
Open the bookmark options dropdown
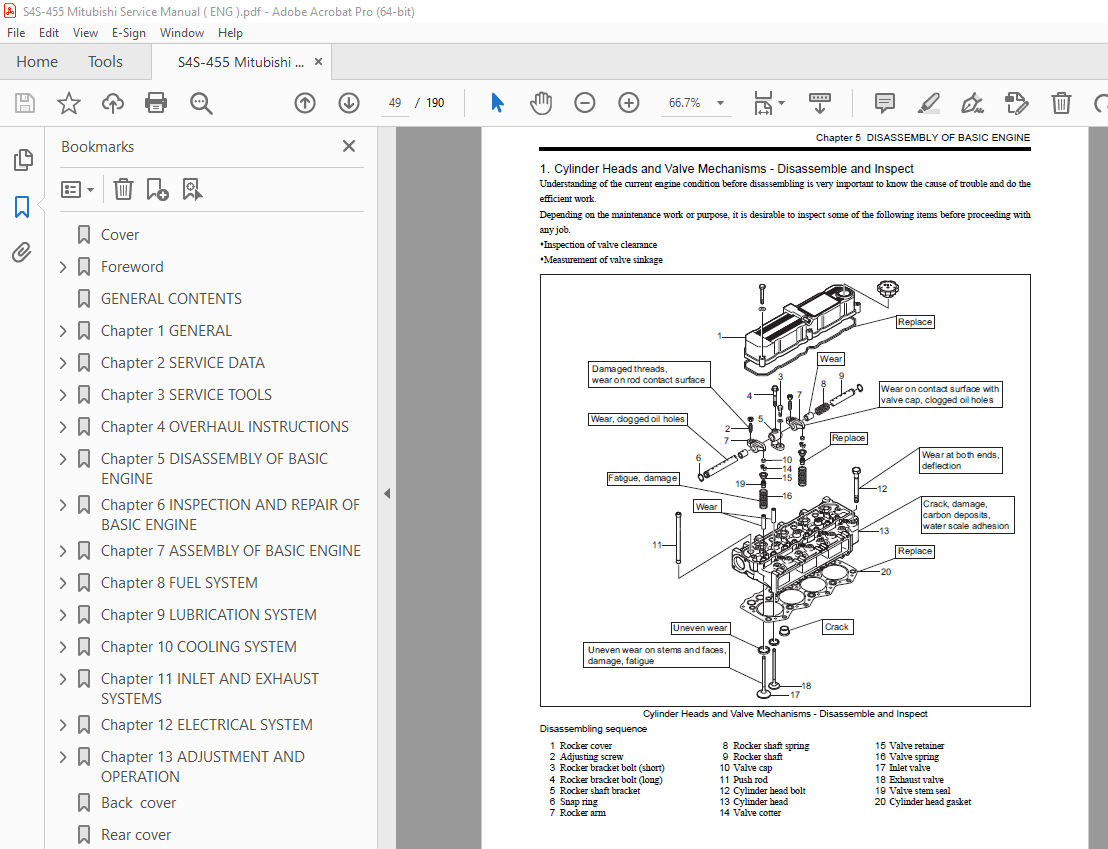click(77, 188)
